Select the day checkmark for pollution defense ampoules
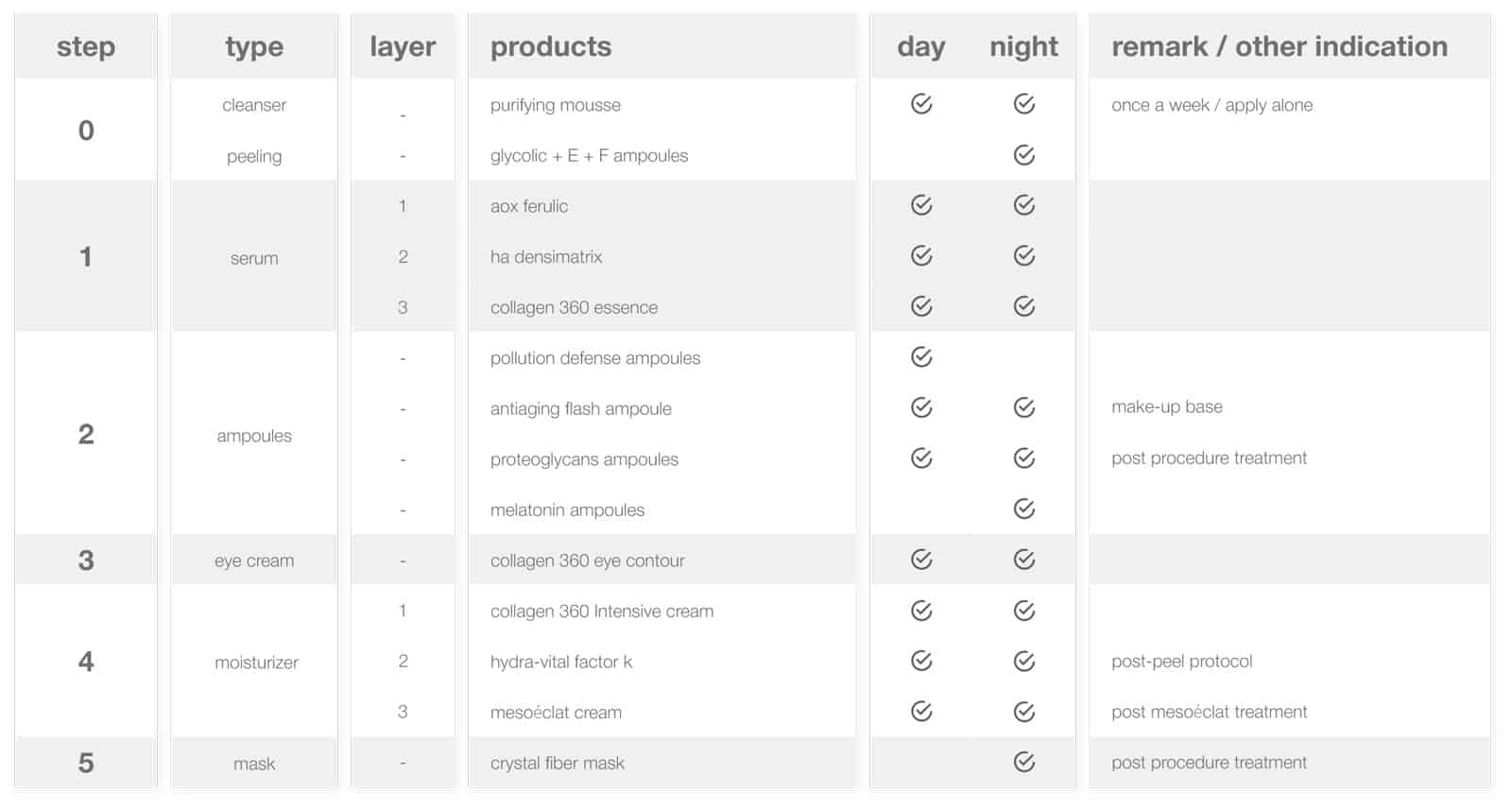 (921, 357)
